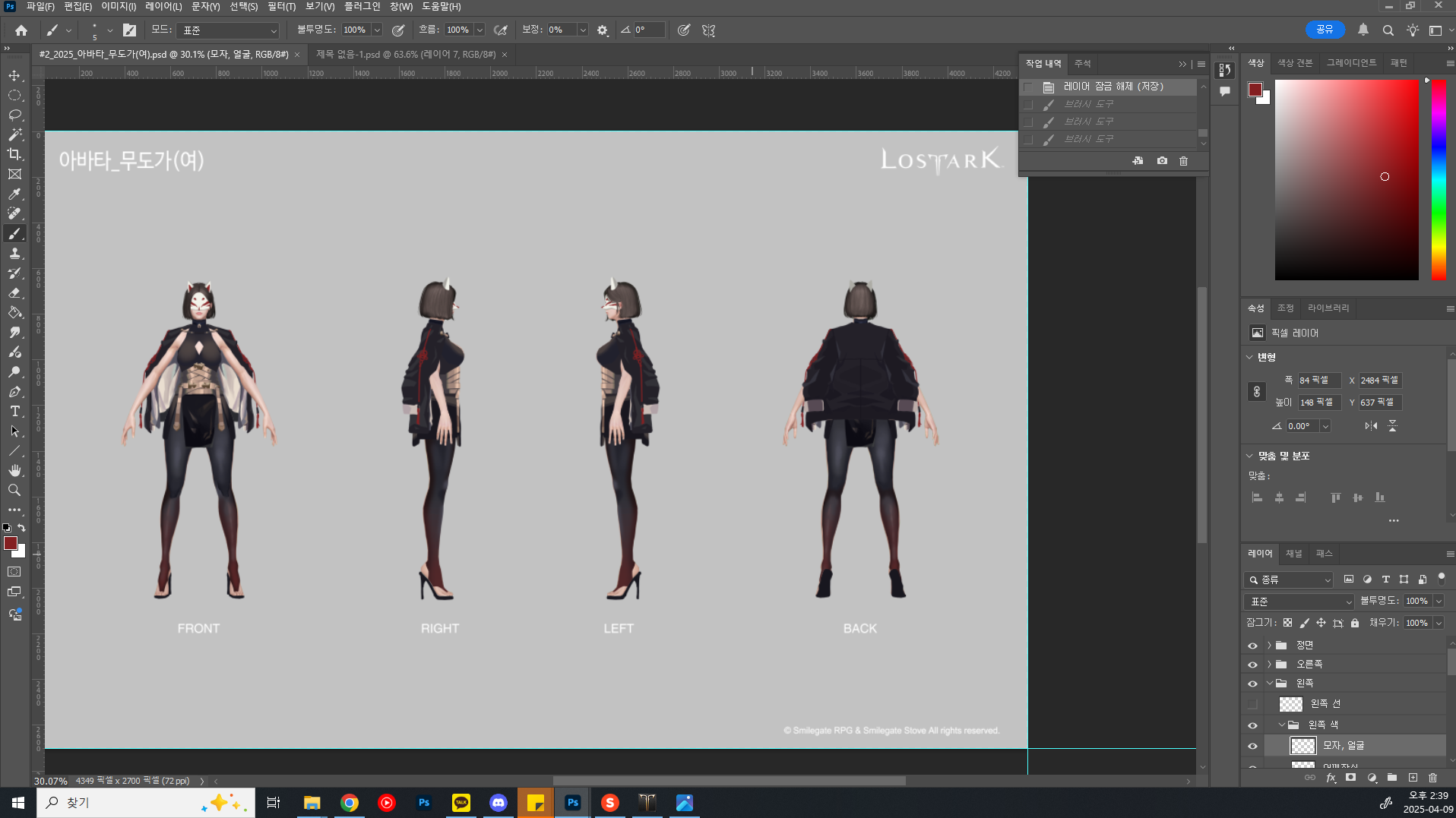Click the Home icon in options bar
1456x818 pixels.
(21, 30)
